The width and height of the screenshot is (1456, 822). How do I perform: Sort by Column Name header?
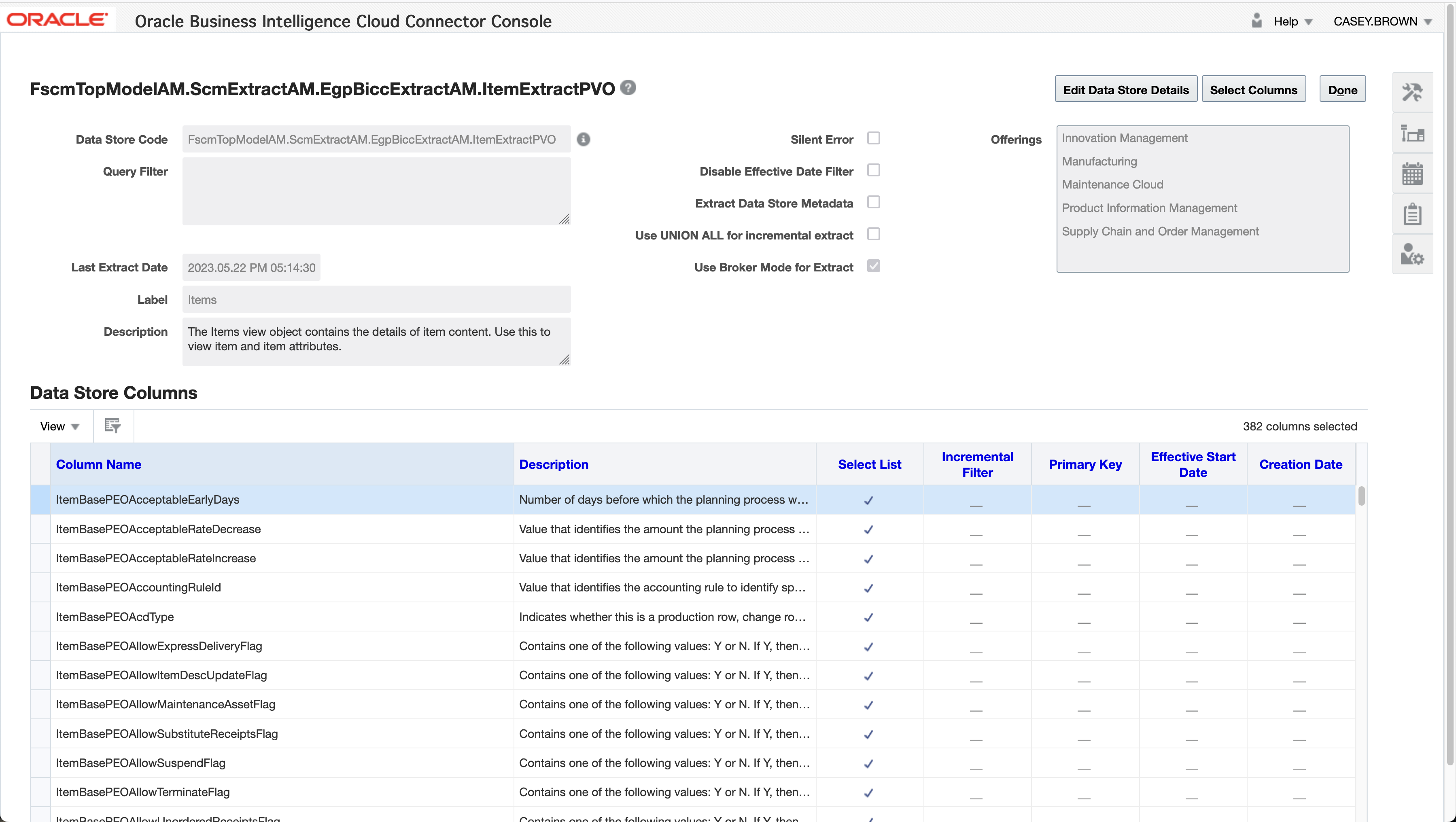coord(98,464)
